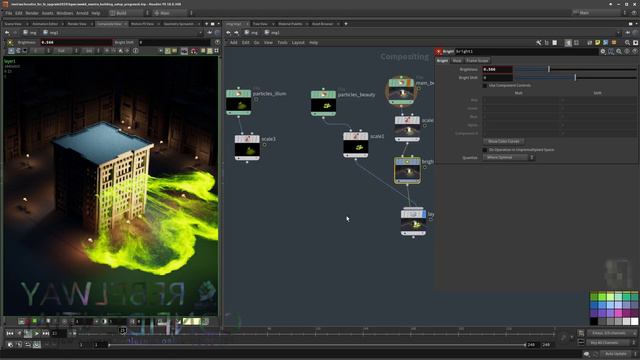Open the Edit menu in main menu bar
The image size is (640, 360).
pos(19,13)
